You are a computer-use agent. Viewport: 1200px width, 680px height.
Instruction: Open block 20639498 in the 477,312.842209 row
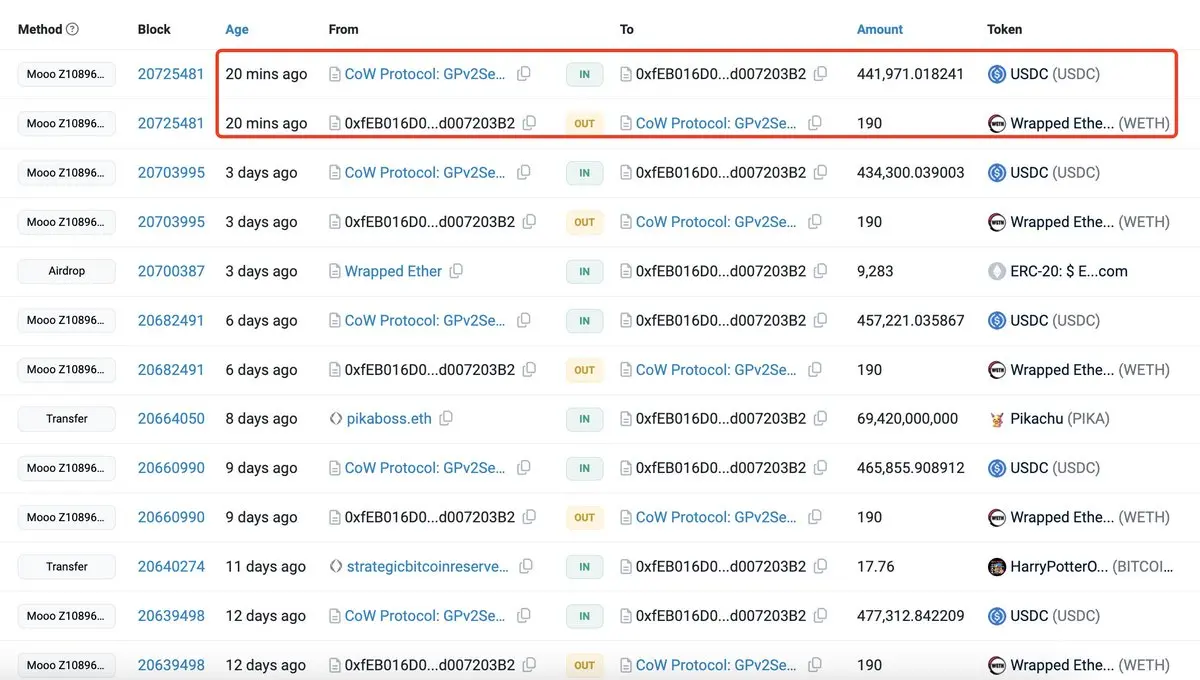(171, 616)
